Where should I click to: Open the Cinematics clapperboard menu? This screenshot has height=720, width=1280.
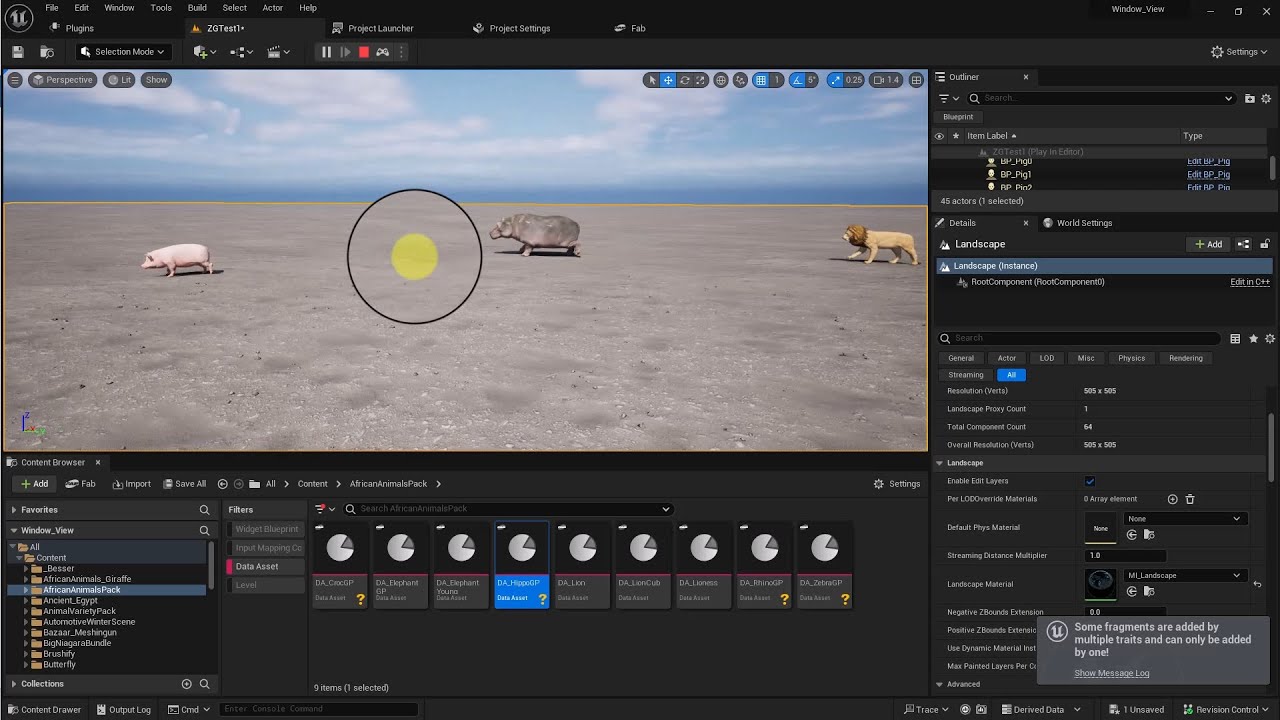[x=277, y=52]
